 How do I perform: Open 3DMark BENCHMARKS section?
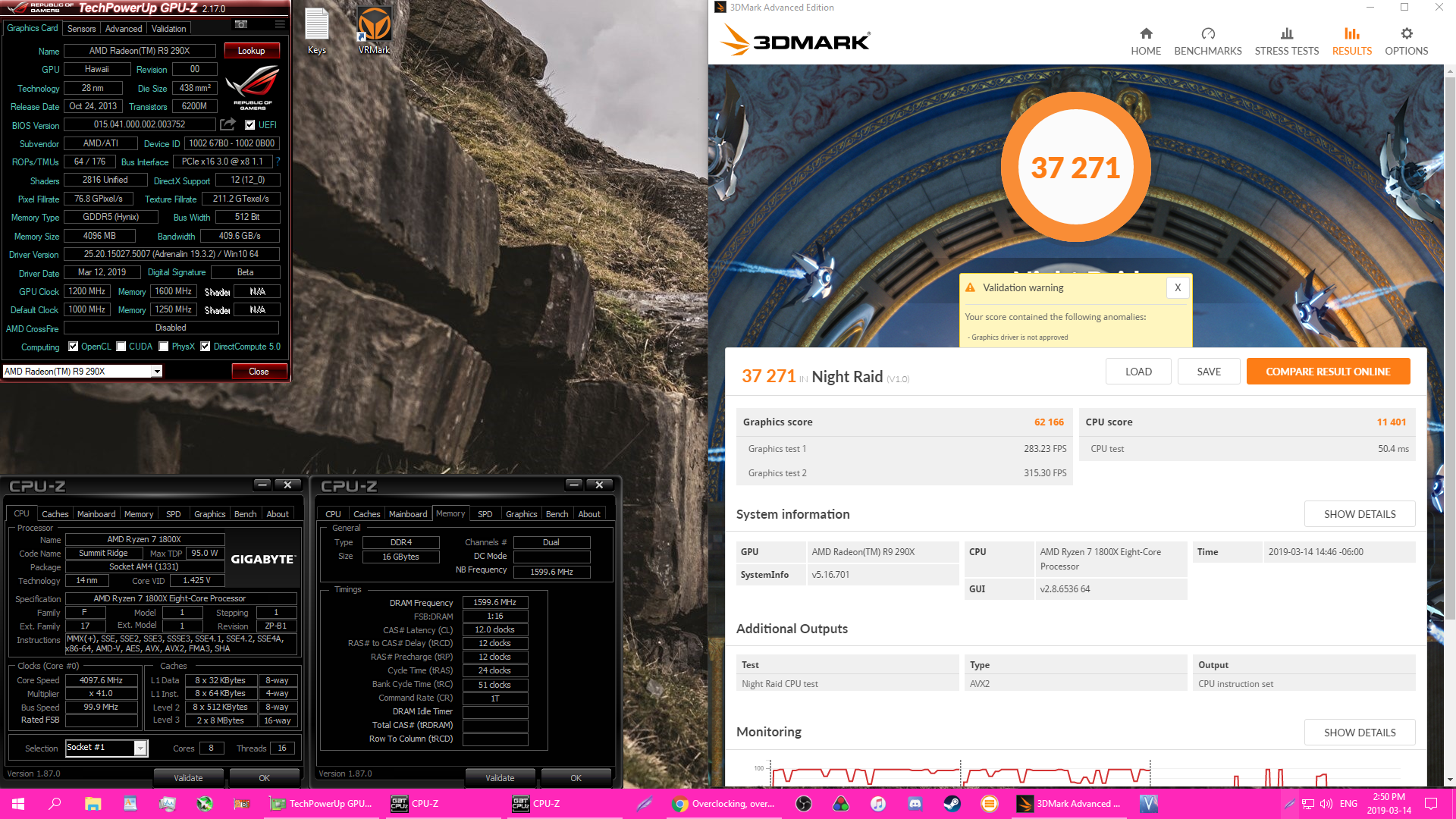[1208, 42]
